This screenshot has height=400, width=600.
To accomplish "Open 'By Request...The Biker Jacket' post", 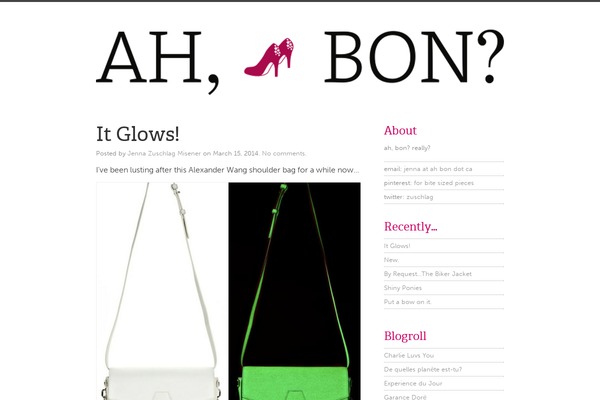I will (428, 274).
